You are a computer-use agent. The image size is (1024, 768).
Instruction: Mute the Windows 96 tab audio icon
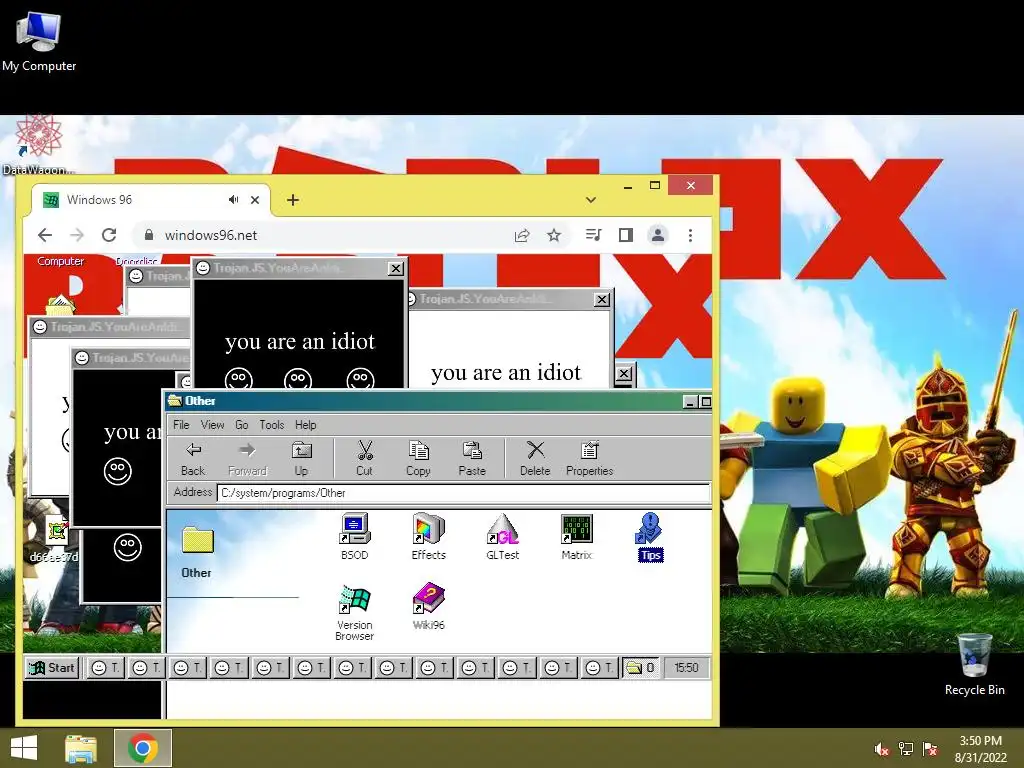tap(233, 200)
